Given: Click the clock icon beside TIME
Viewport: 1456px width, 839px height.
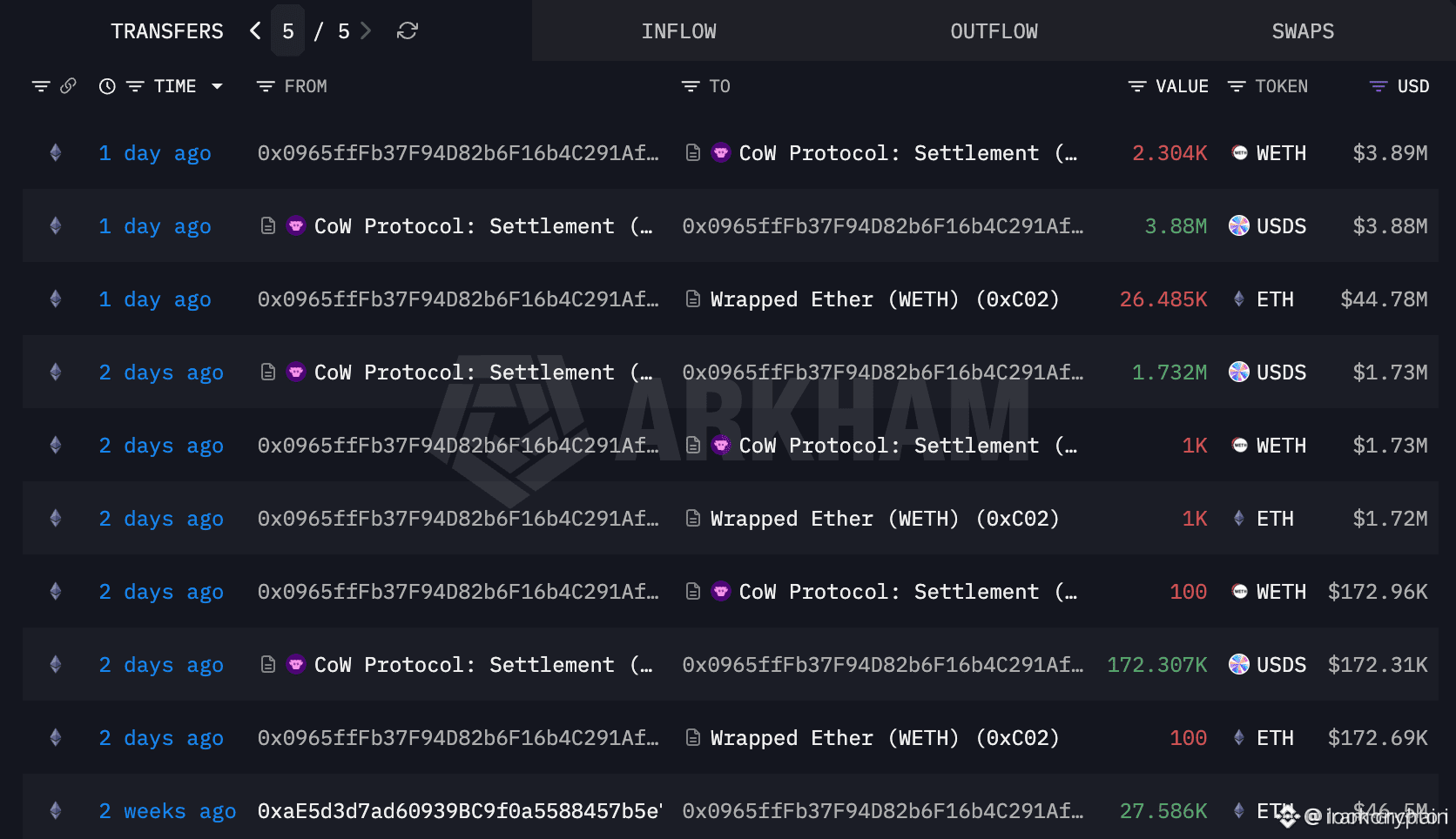Looking at the screenshot, I should (x=107, y=86).
